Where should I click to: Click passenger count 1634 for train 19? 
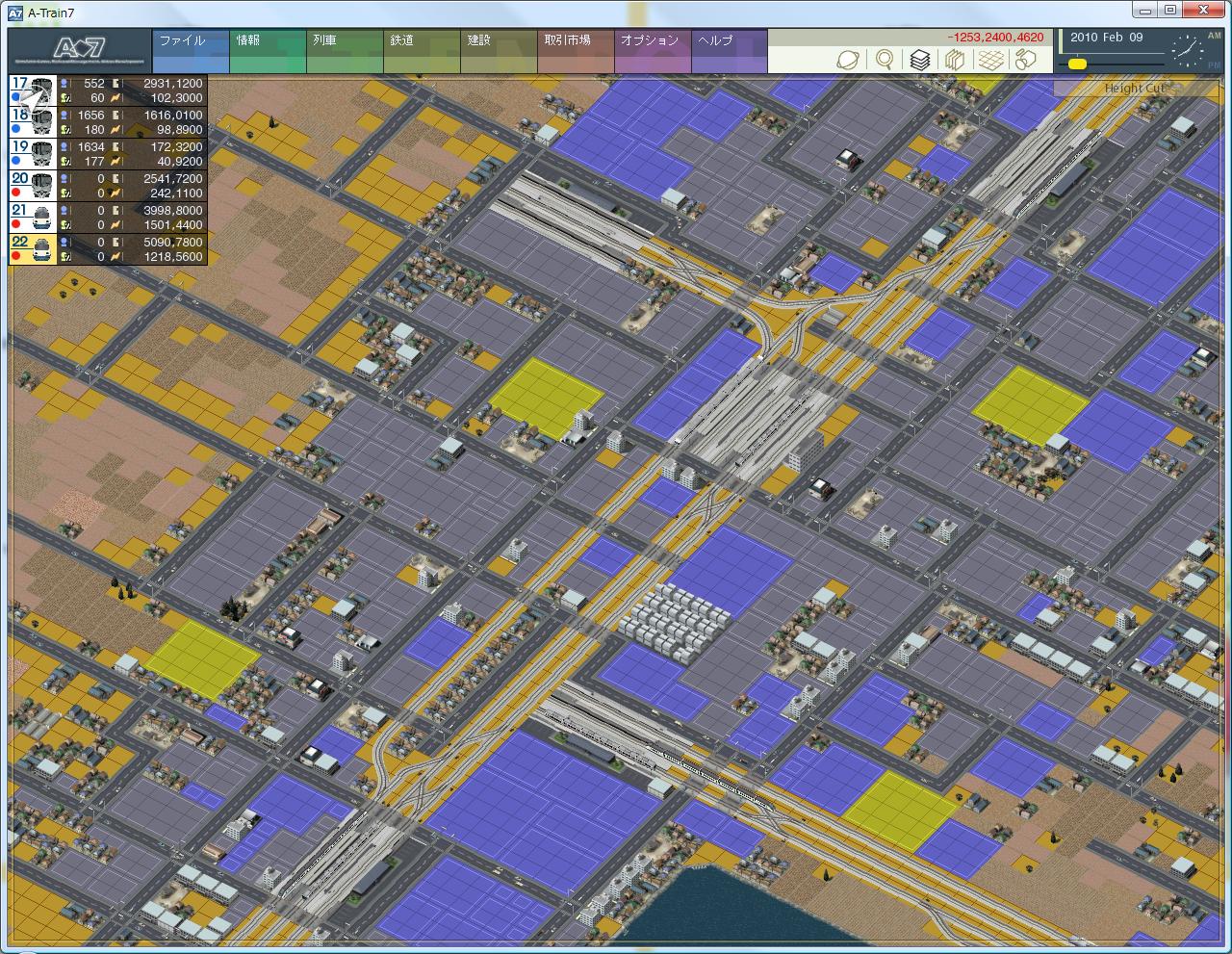pyautogui.click(x=90, y=147)
